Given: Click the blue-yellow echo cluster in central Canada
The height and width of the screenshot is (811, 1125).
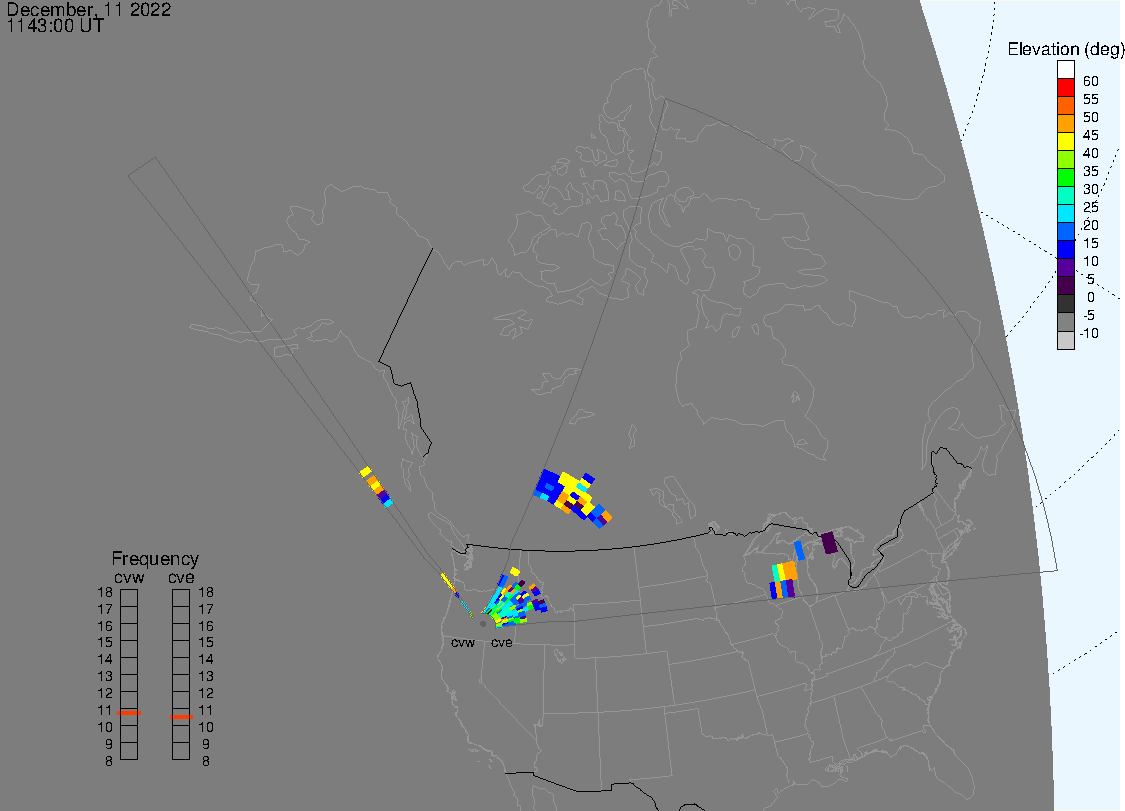Looking at the screenshot, I should [x=571, y=495].
